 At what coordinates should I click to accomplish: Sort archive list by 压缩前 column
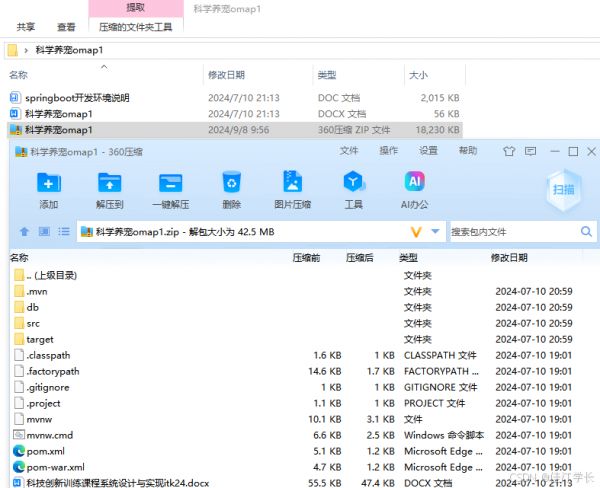pos(306,258)
